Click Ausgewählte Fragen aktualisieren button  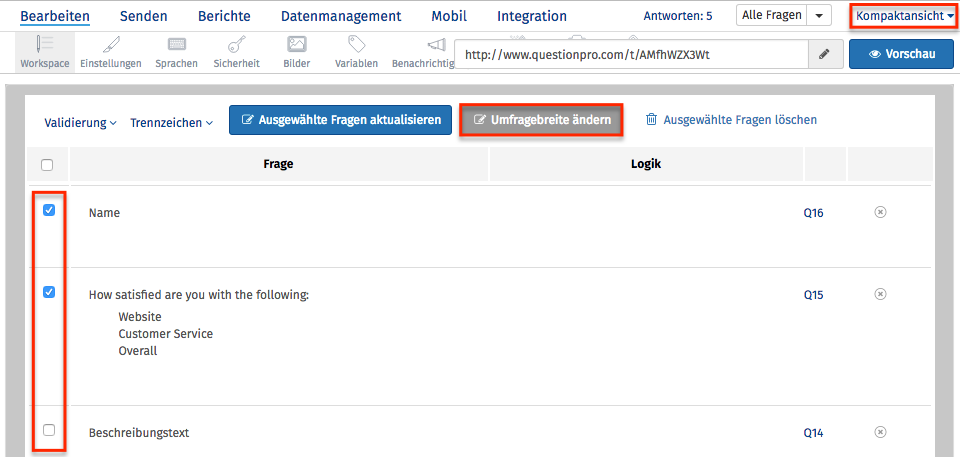(341, 120)
